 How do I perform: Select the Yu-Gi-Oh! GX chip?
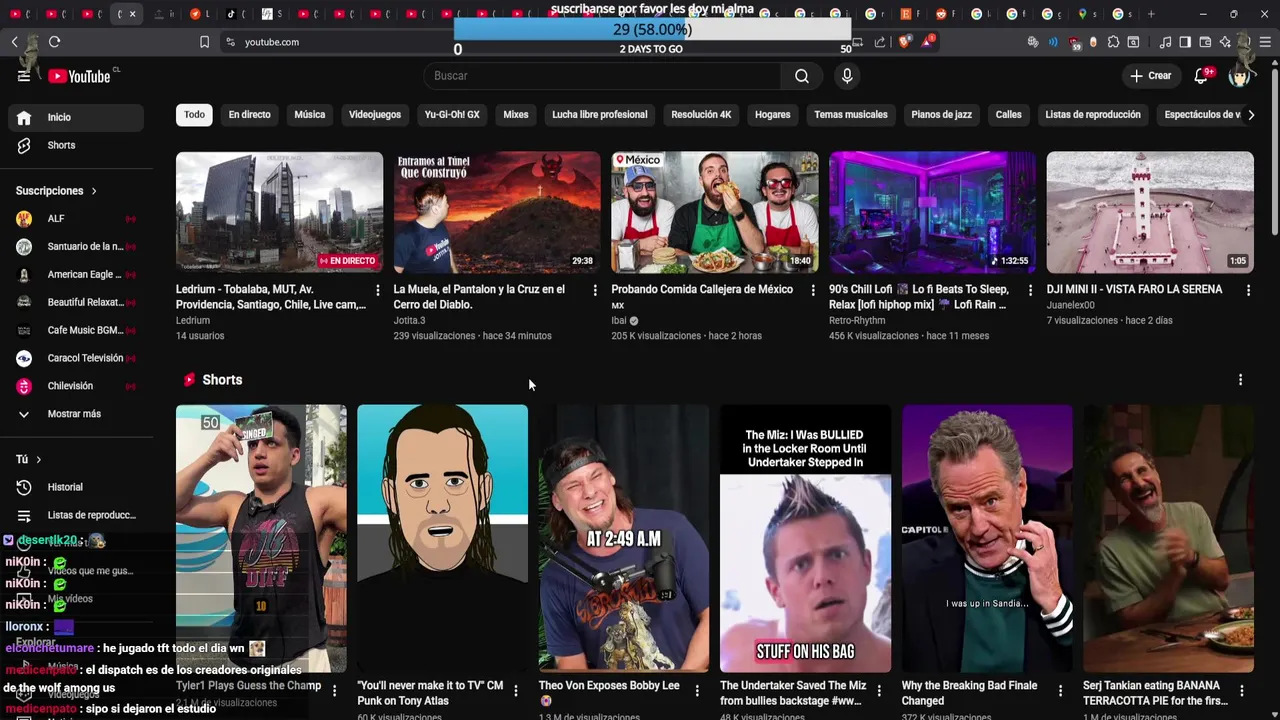452,115
